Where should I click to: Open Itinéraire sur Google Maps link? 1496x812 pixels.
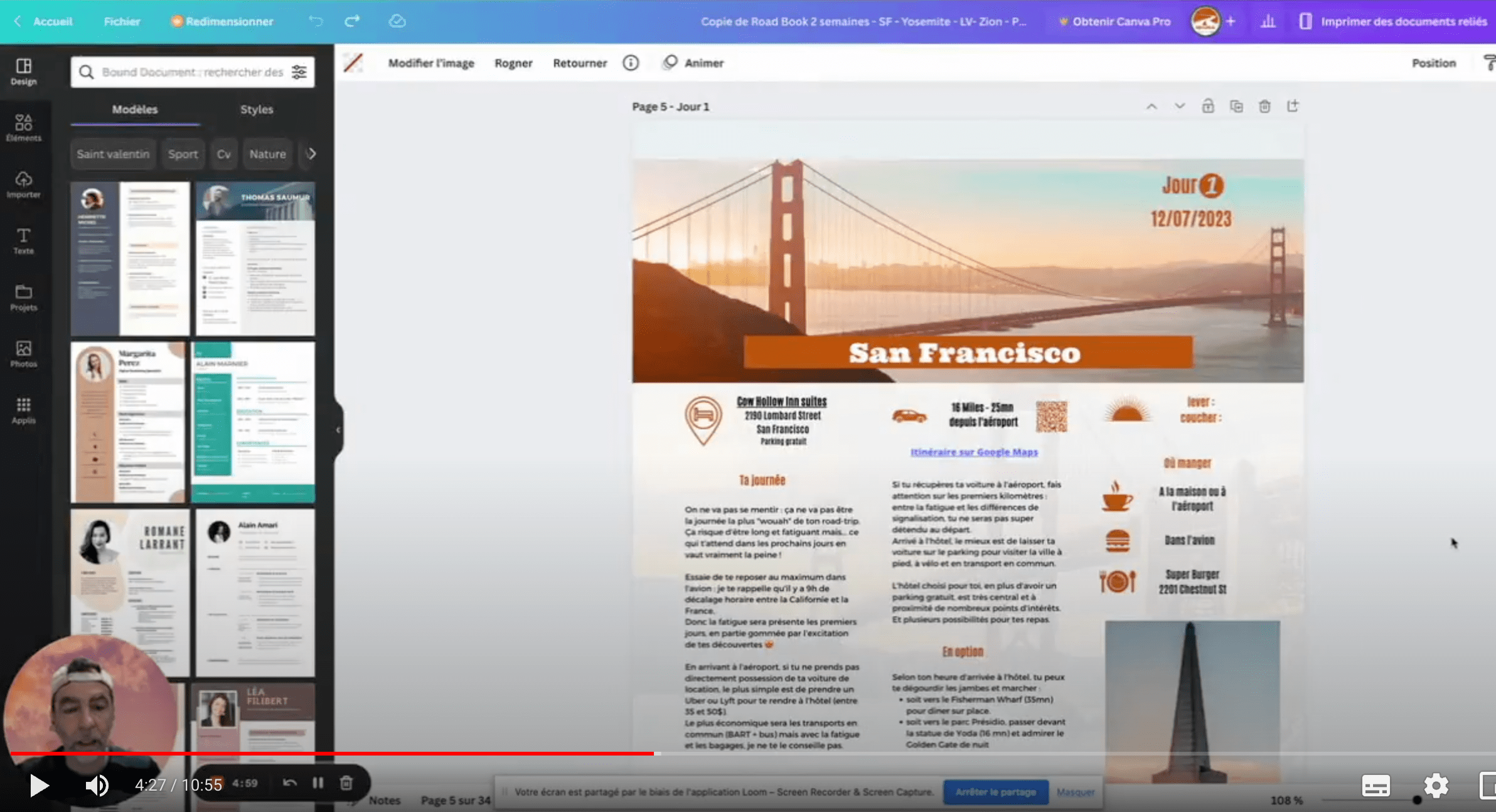[x=974, y=452]
